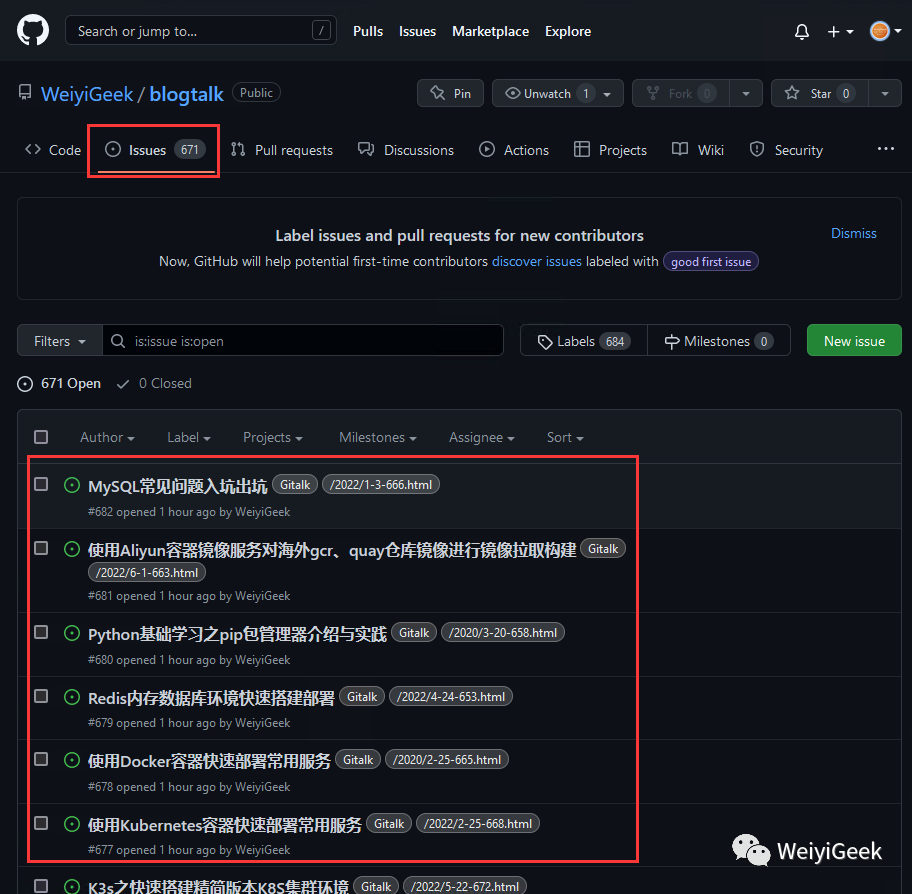This screenshot has width=912, height=894.
Task: Expand the Star lists dropdown arrow
Action: click(885, 93)
